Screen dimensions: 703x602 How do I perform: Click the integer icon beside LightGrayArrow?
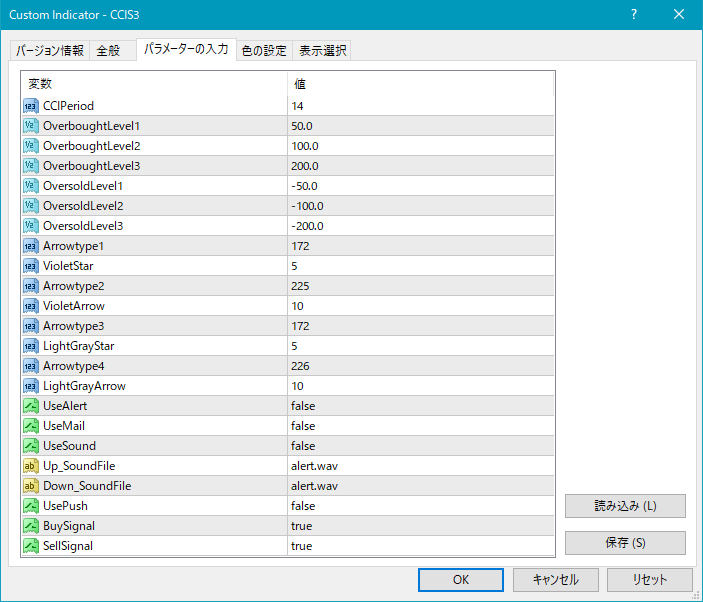pos(30,386)
